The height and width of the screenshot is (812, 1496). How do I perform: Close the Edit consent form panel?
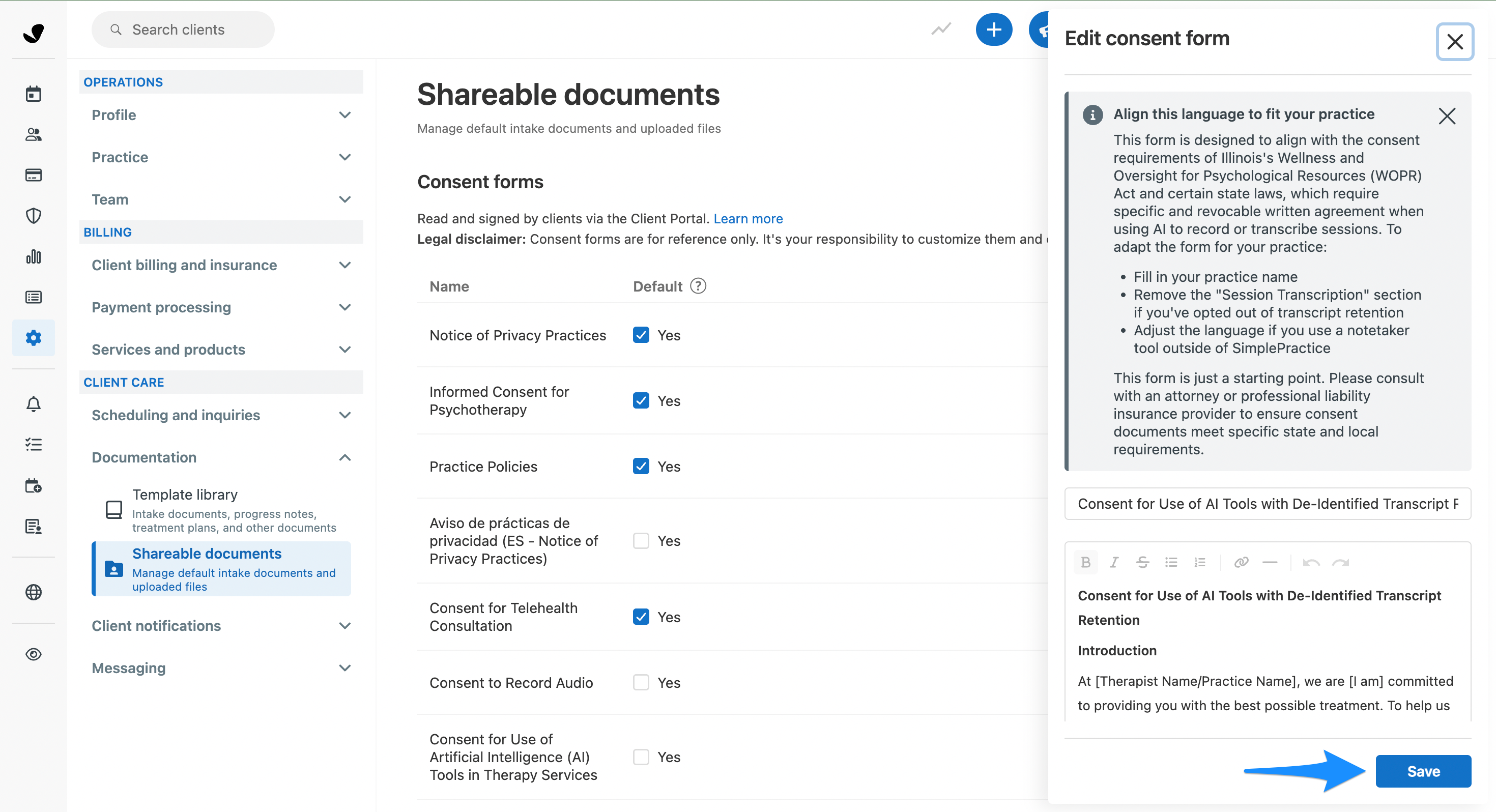[1455, 41]
